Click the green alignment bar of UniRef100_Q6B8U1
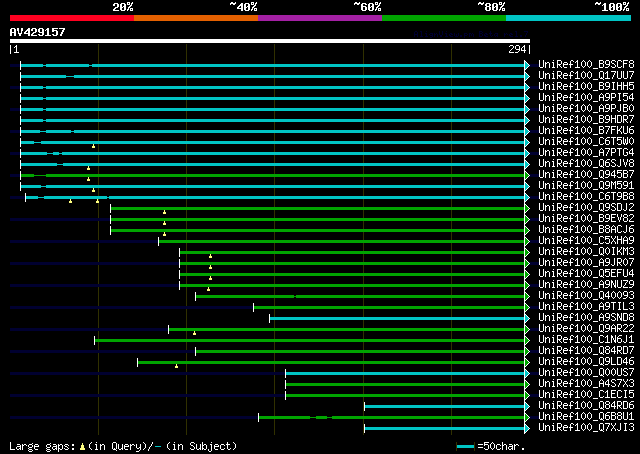 [392, 418]
